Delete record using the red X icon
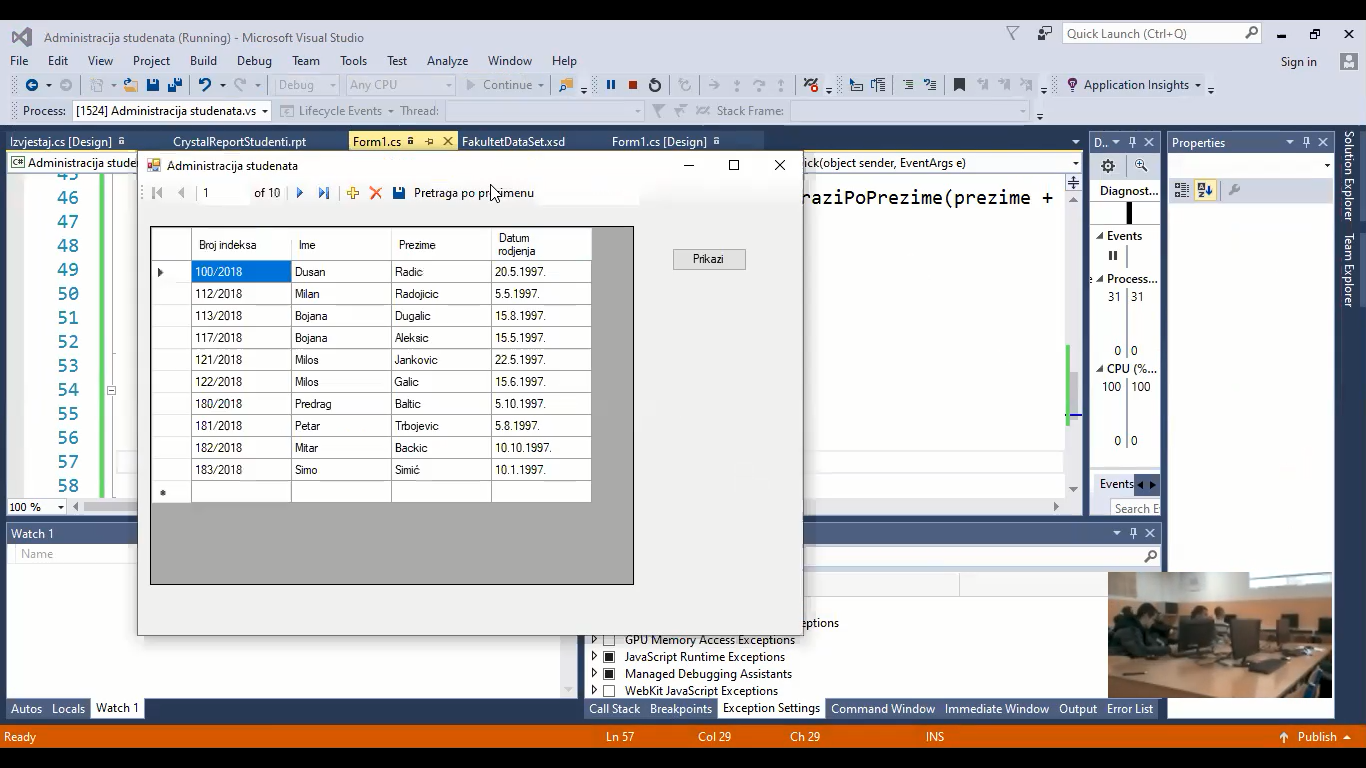This screenshot has width=1366, height=768. click(376, 193)
